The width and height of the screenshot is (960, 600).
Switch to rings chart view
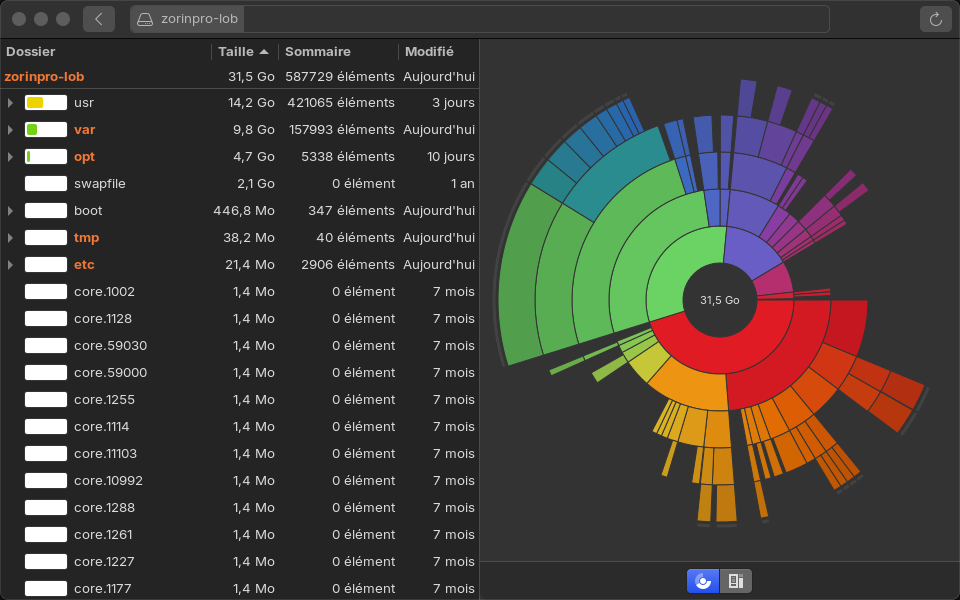703,581
